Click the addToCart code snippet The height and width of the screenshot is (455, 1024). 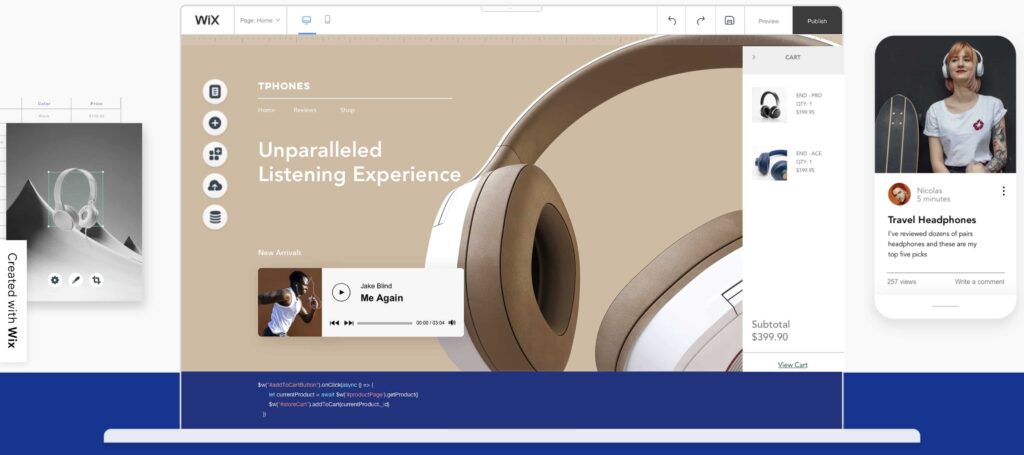coord(338,399)
